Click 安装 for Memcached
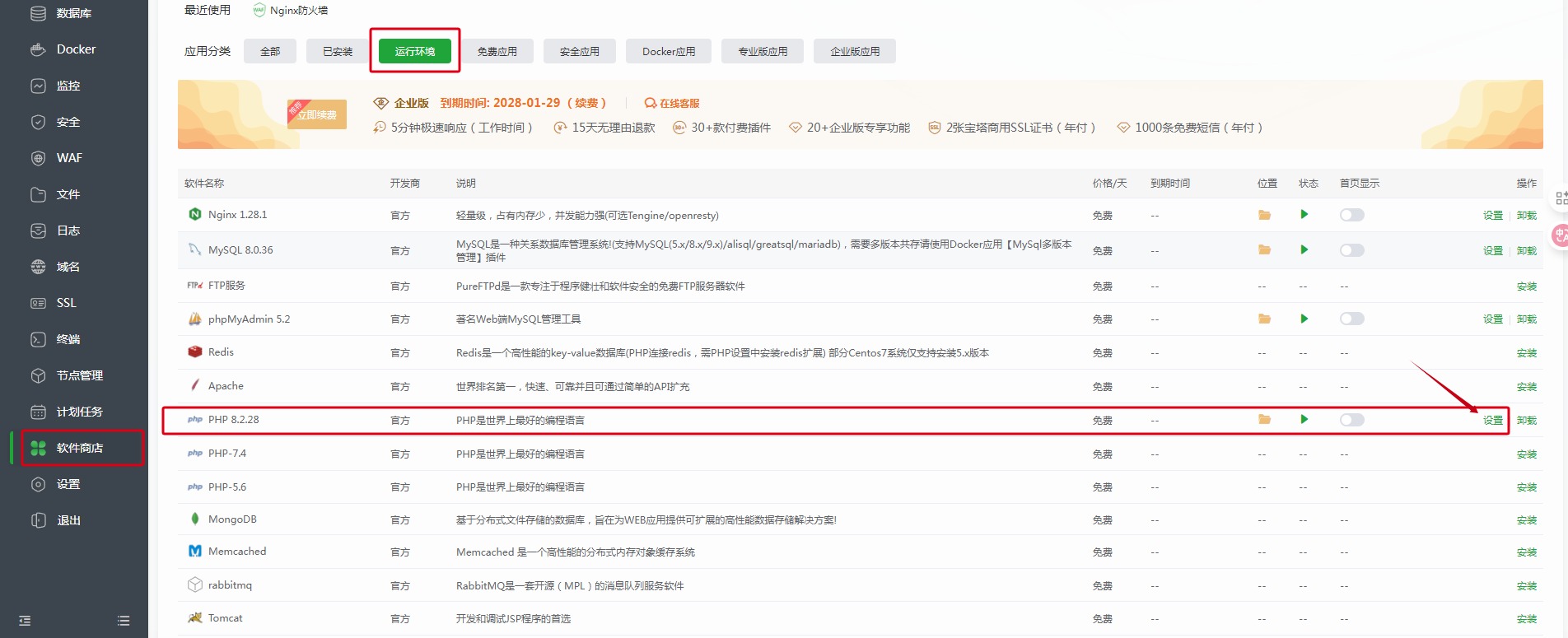This screenshot has height=638, width=1568. (1527, 552)
